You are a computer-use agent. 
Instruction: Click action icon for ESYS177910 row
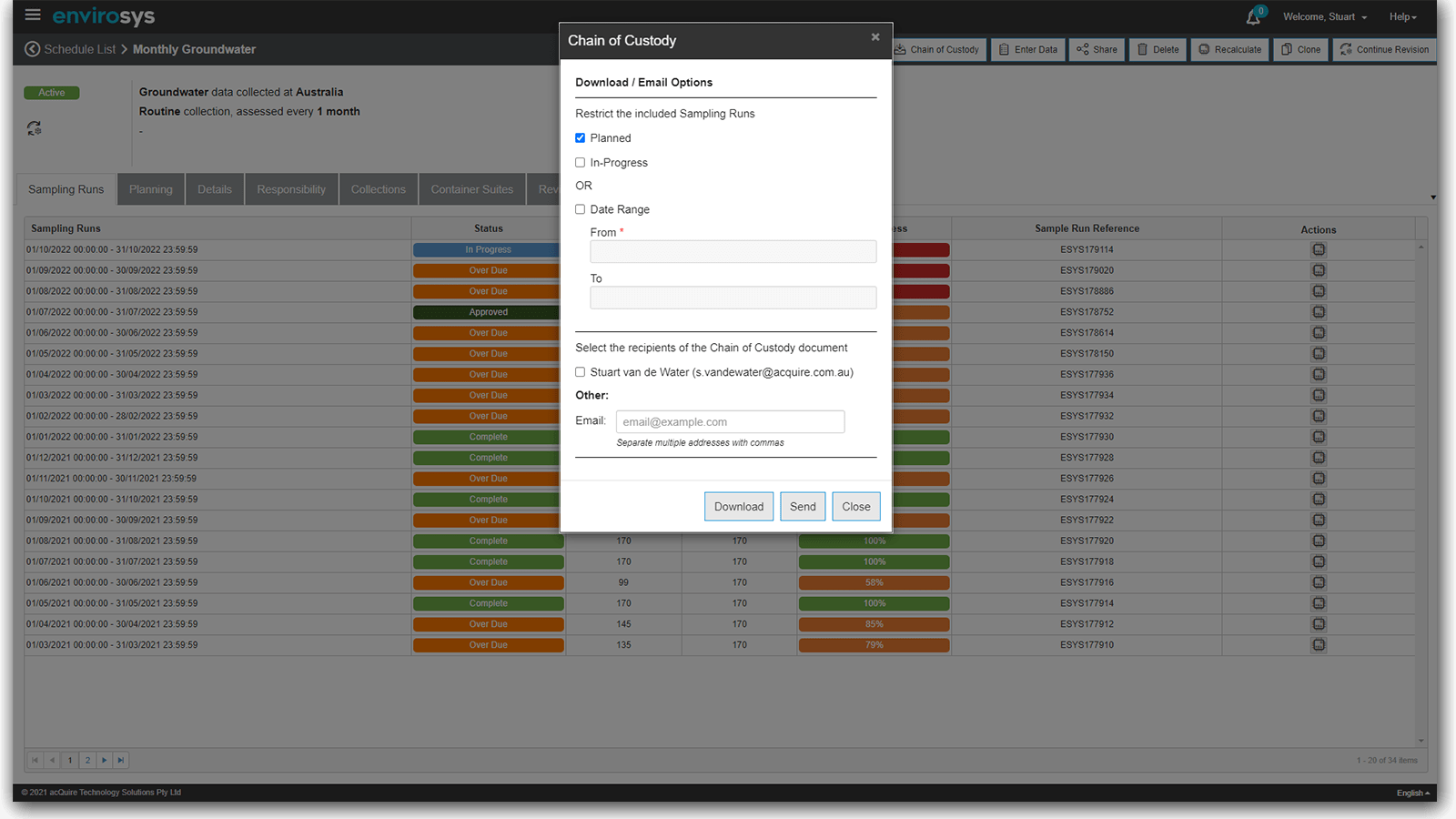pyautogui.click(x=1318, y=645)
